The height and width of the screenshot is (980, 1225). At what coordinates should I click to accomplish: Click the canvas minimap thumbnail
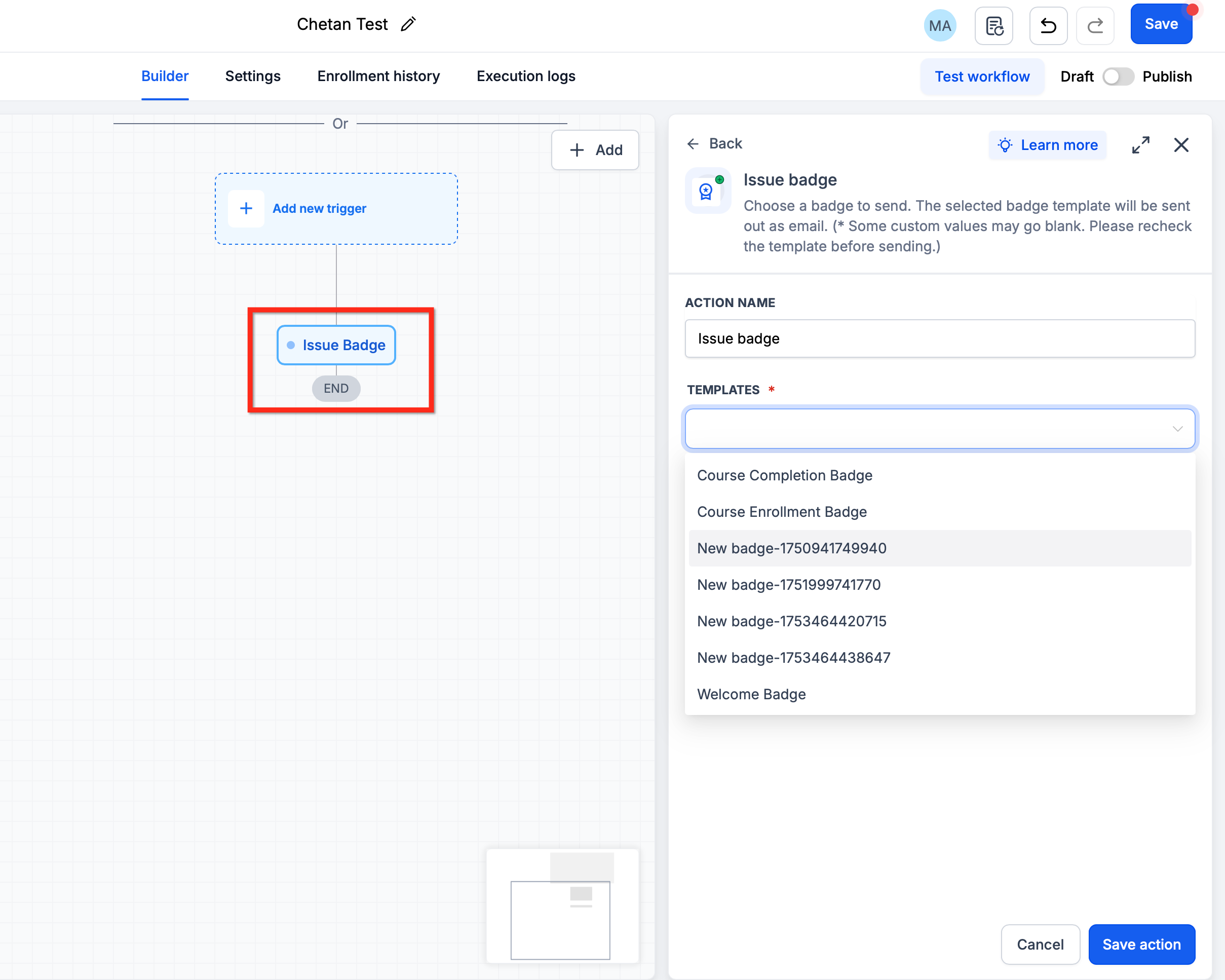(x=562, y=906)
